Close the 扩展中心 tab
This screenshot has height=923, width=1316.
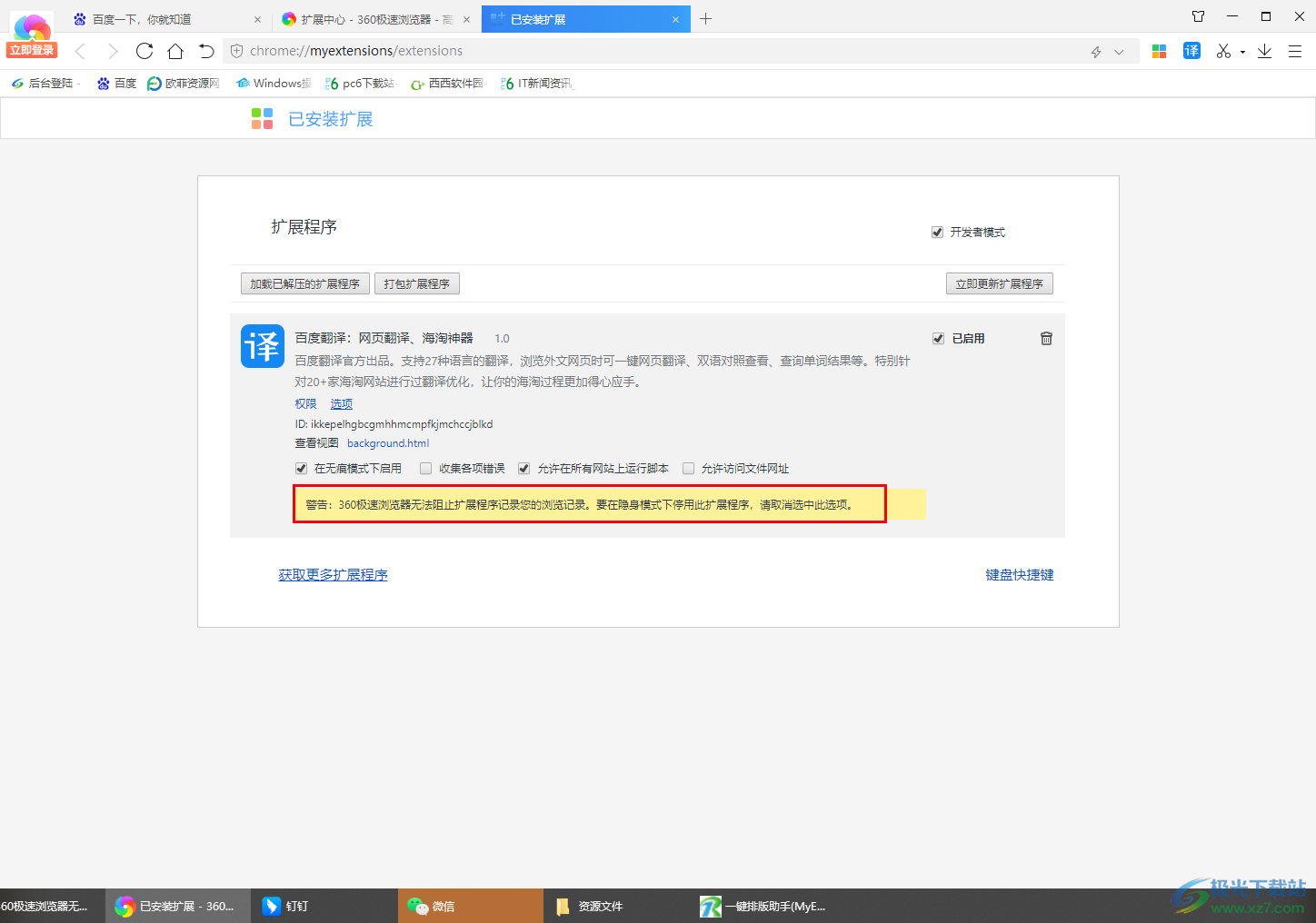click(467, 19)
